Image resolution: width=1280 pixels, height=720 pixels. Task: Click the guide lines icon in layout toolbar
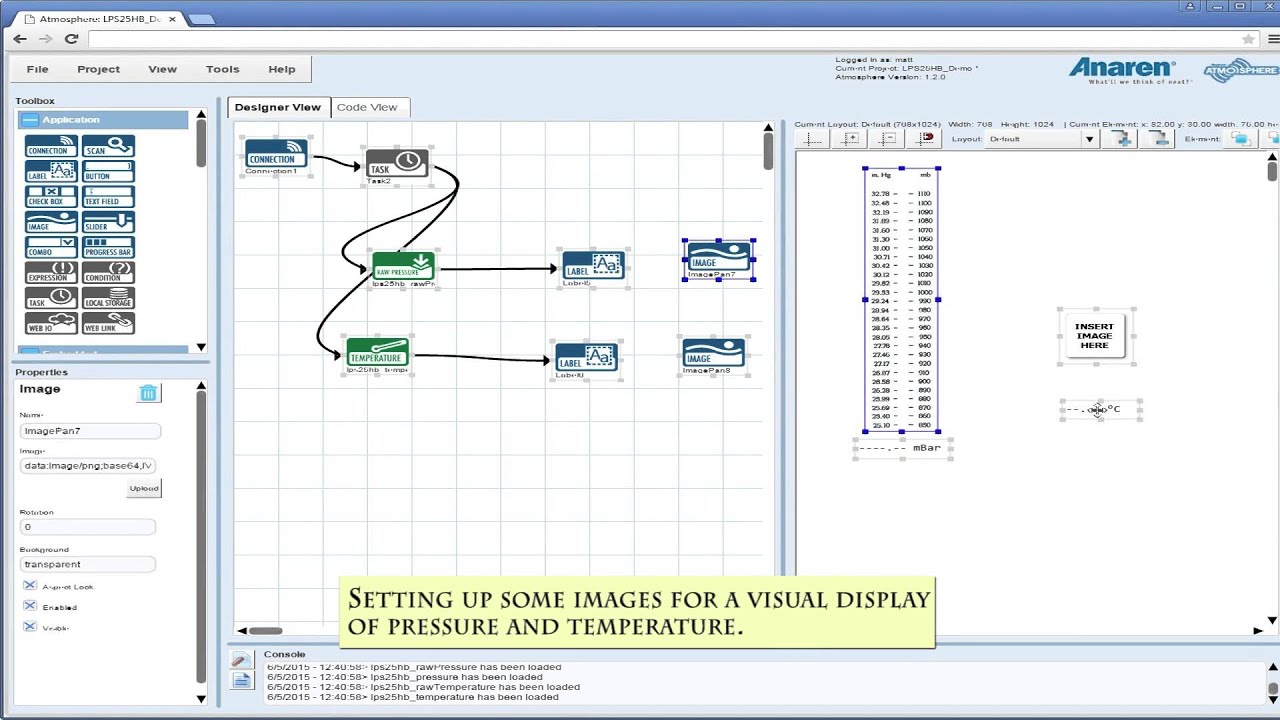pos(812,139)
